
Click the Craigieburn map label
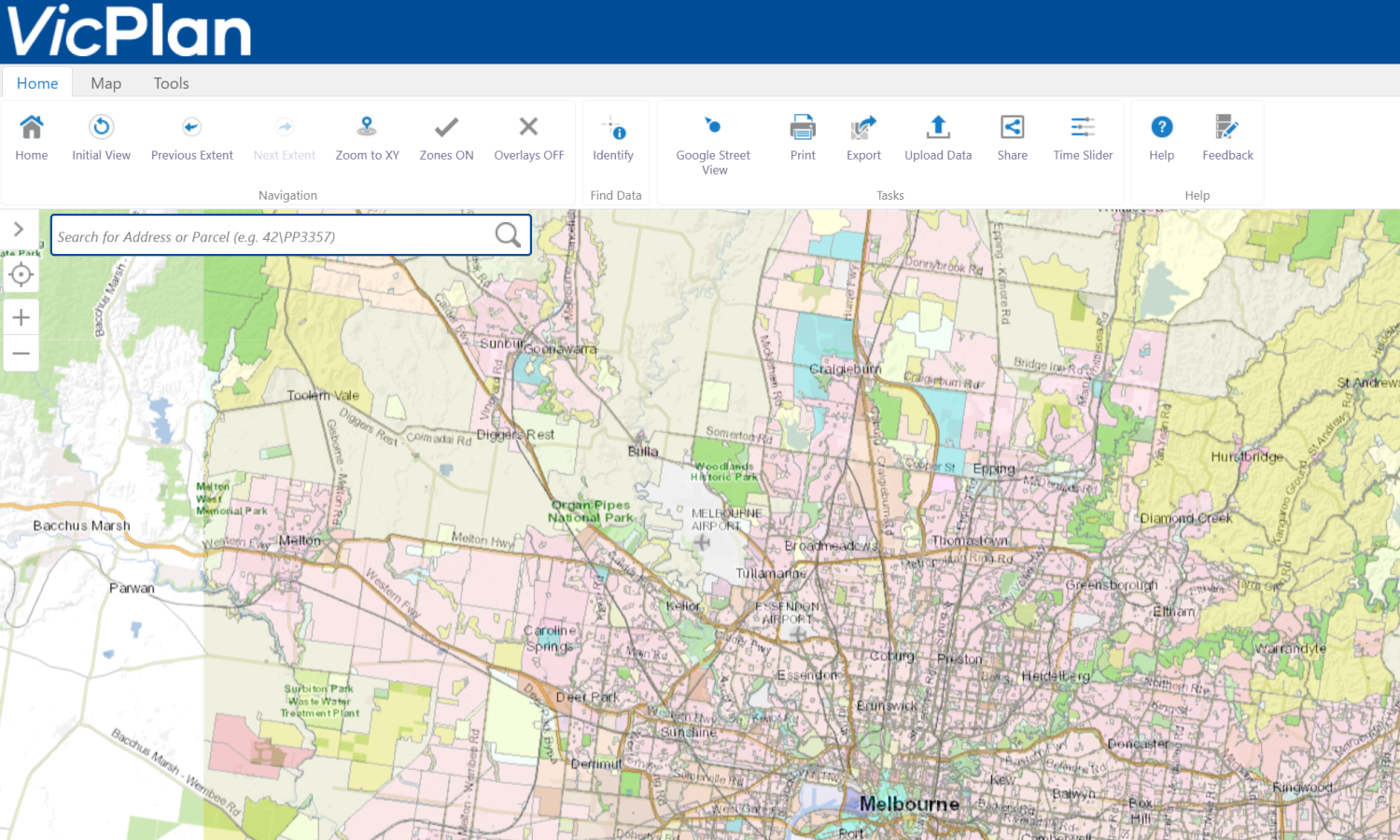click(845, 369)
